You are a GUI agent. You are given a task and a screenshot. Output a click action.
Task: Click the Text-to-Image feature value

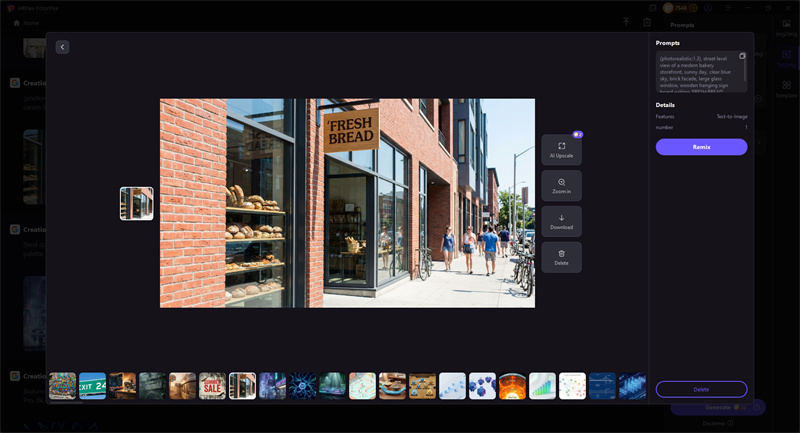tap(732, 116)
